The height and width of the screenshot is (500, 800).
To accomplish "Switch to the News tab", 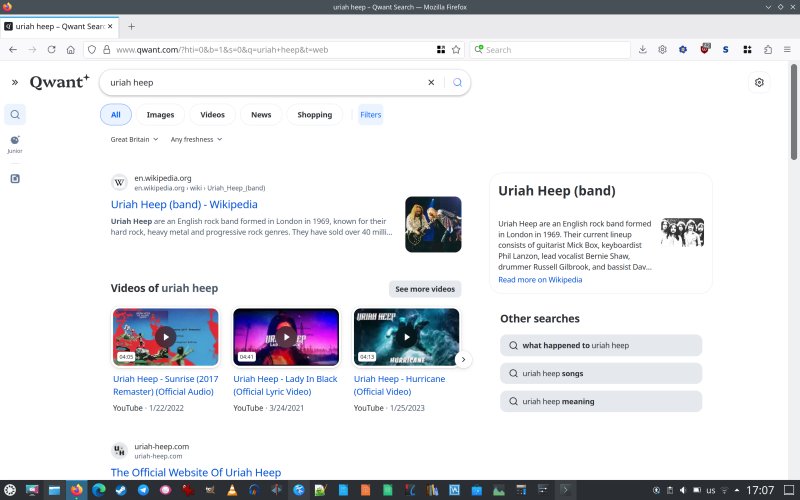I will (x=261, y=115).
